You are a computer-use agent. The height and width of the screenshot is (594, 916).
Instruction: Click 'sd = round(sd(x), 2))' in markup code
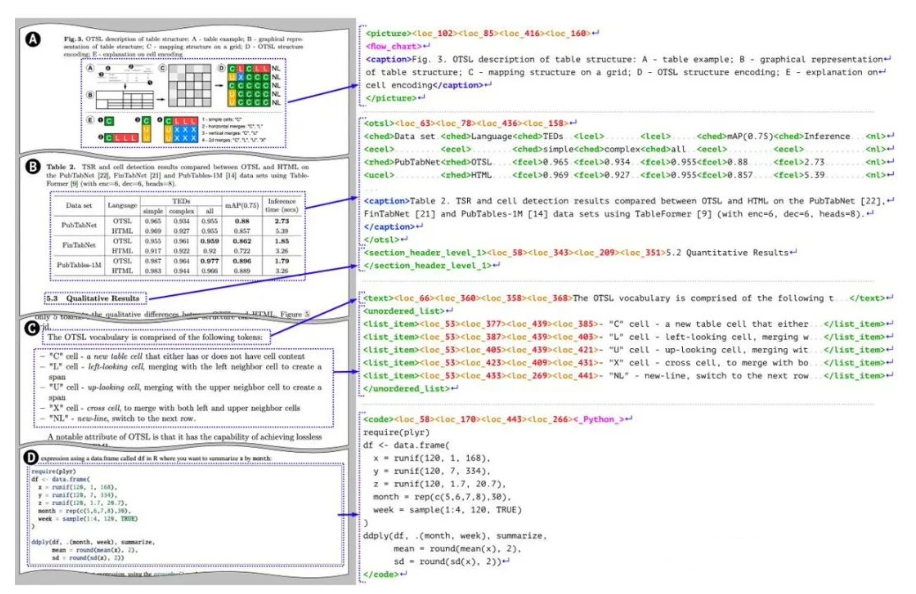447,561
